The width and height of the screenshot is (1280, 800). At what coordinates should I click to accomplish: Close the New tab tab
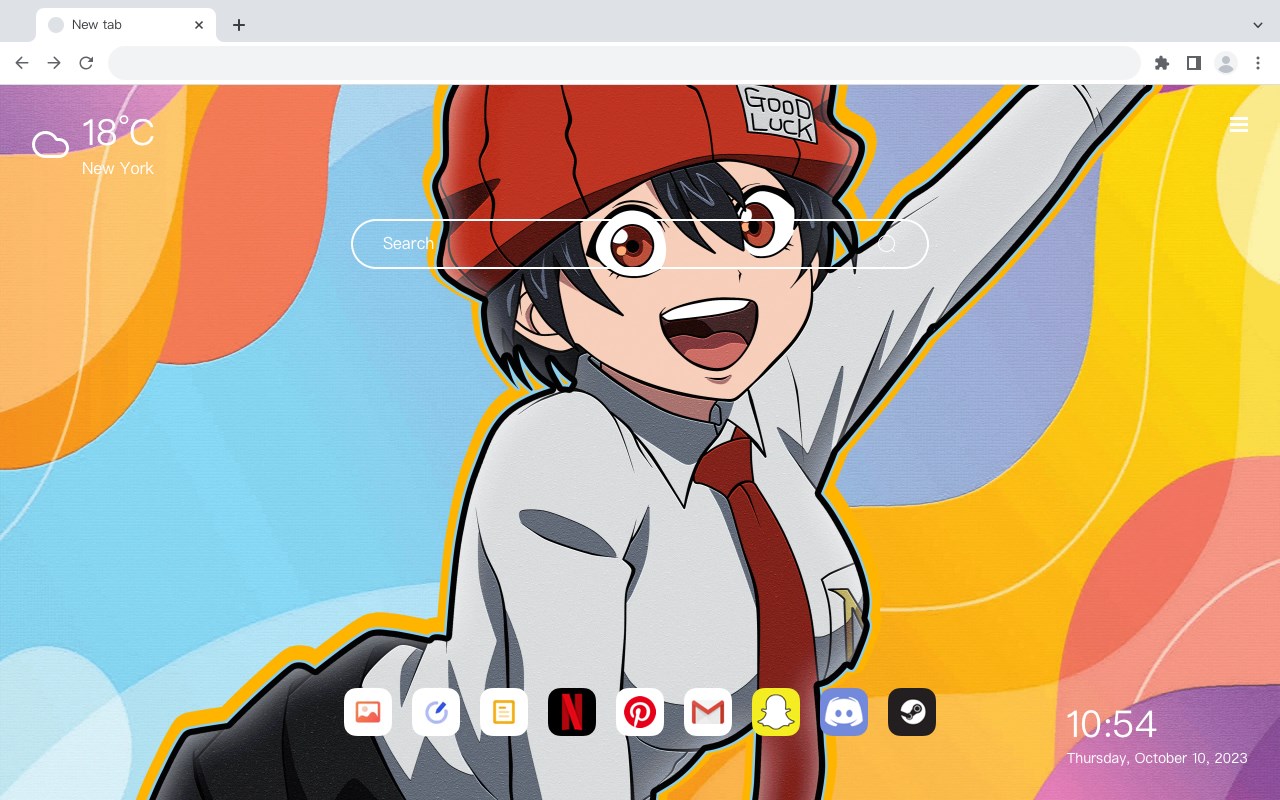tap(199, 25)
